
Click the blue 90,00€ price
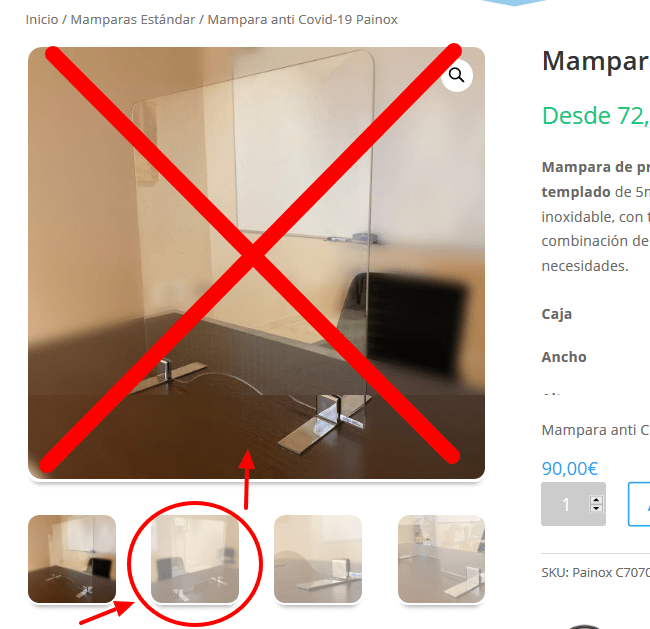570,469
